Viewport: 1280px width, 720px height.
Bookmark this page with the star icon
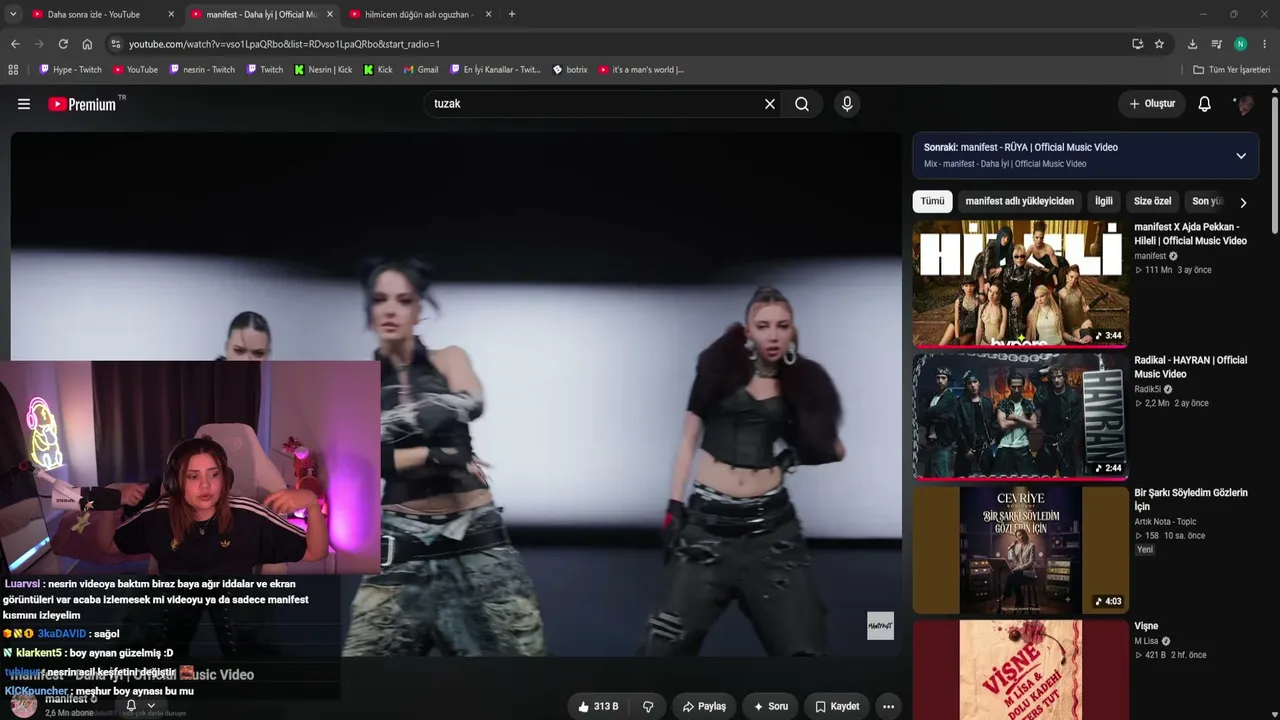click(x=1159, y=44)
